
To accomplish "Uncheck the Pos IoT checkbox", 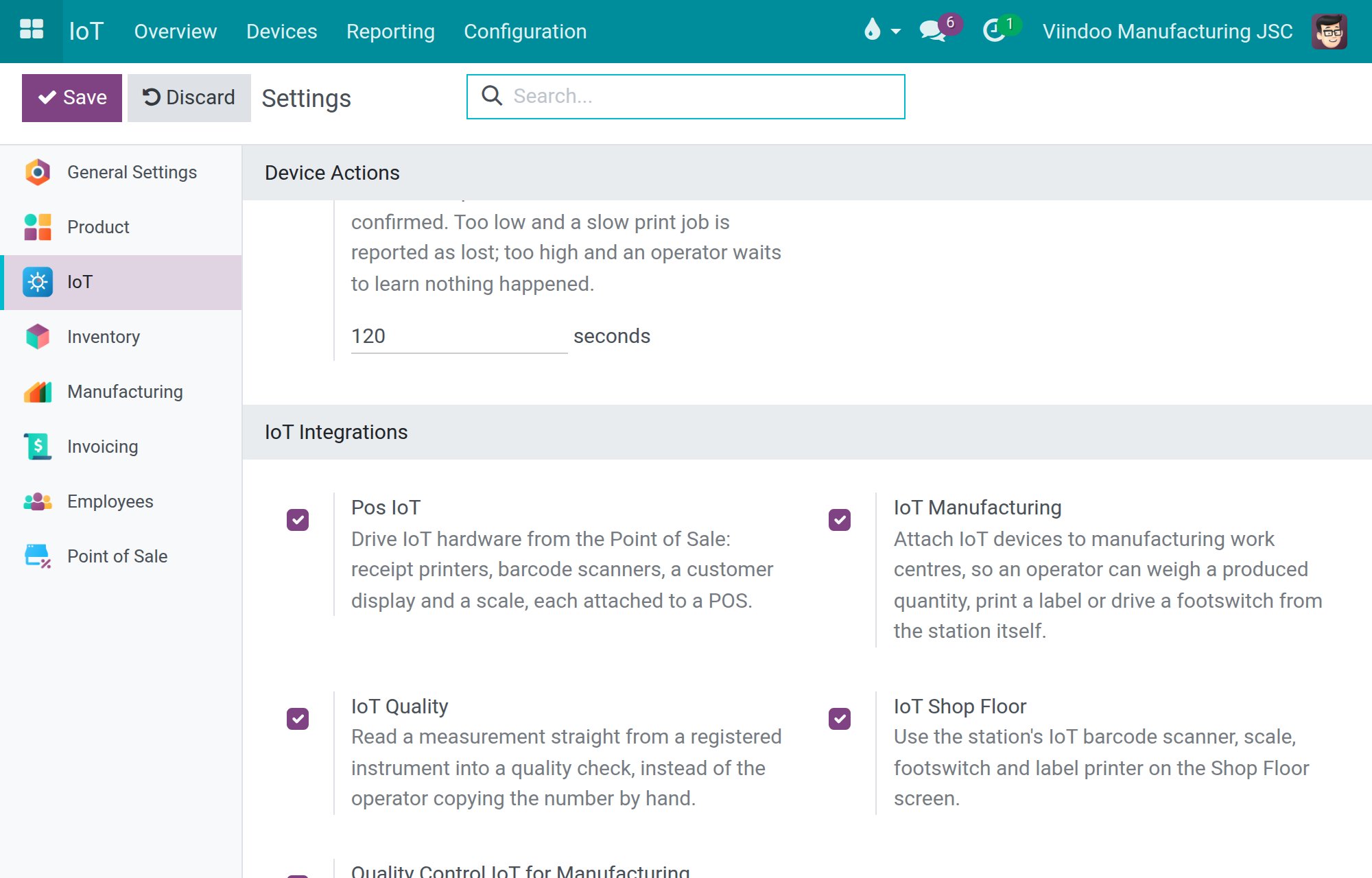I will [298, 520].
